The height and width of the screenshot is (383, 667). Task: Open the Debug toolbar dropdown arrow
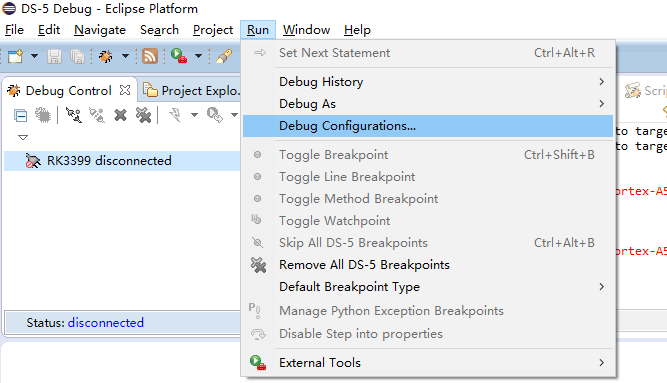pos(125,56)
